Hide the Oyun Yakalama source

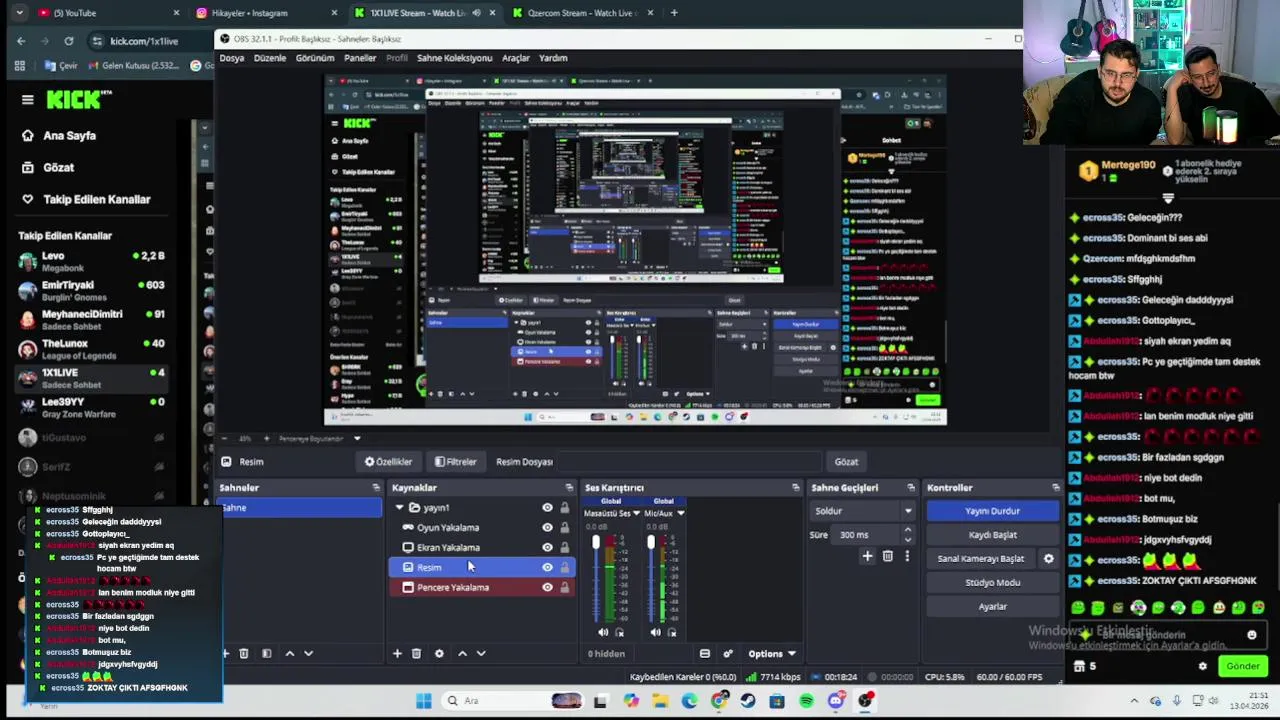coord(547,528)
